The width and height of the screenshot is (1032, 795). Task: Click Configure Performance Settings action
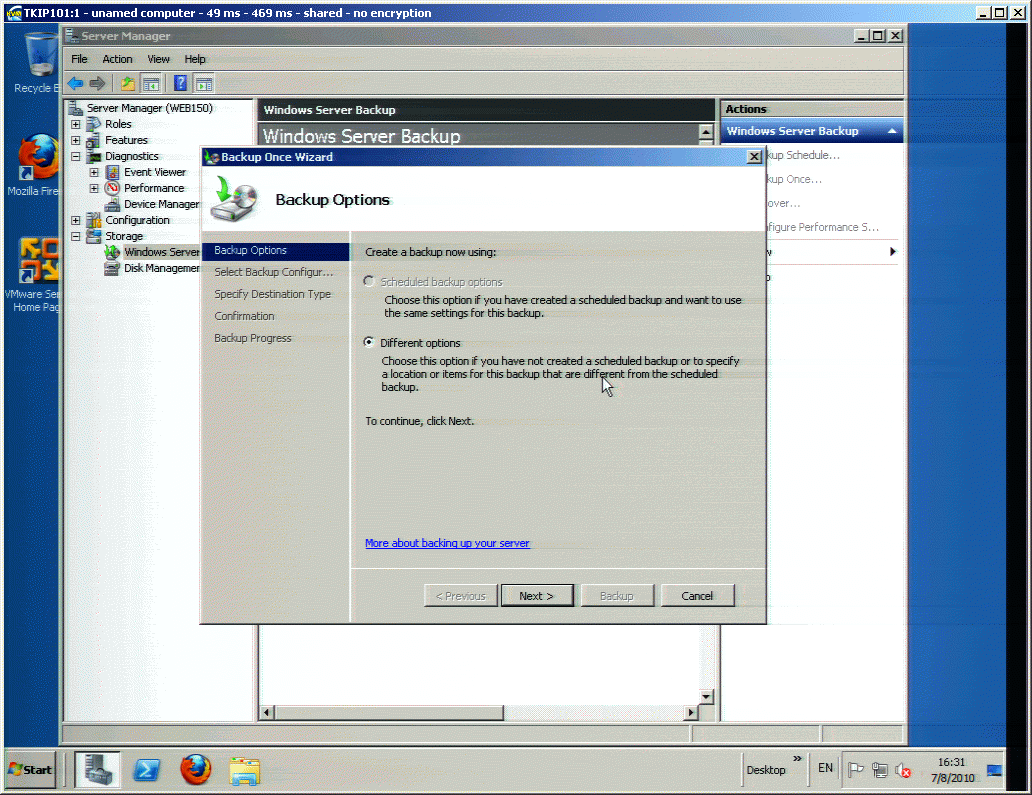tap(822, 227)
